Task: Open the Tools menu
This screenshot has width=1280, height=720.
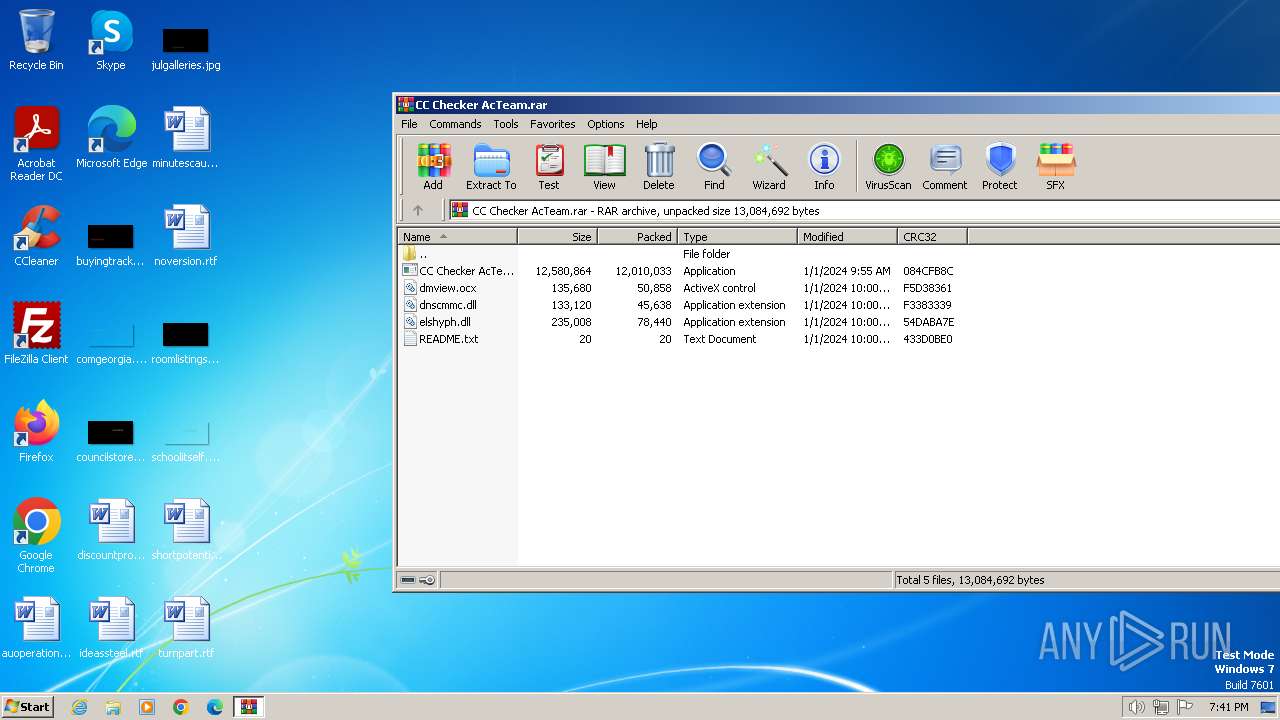Action: [x=506, y=124]
